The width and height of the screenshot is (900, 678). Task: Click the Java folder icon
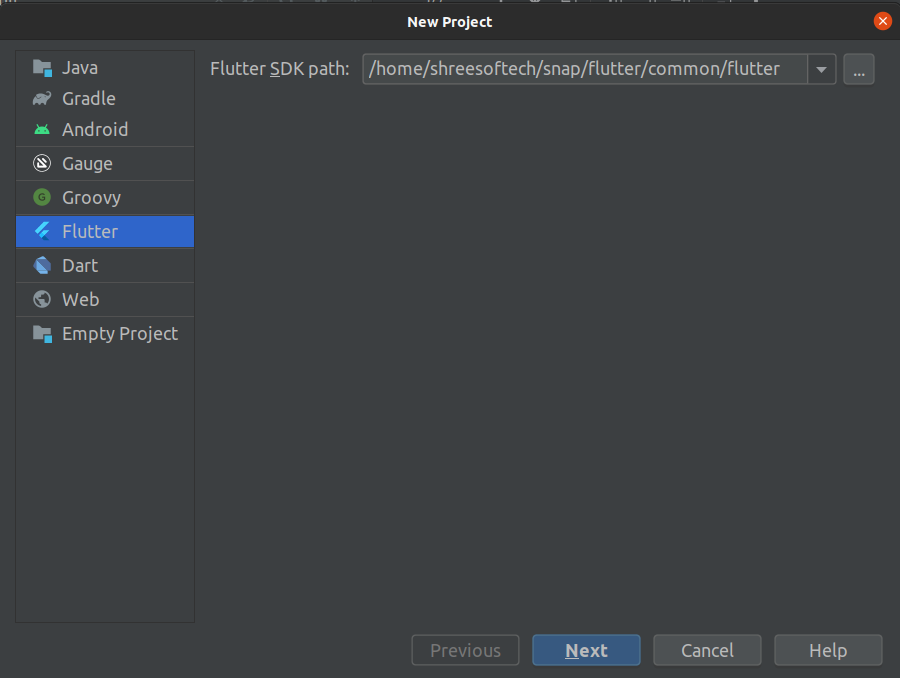click(42, 68)
